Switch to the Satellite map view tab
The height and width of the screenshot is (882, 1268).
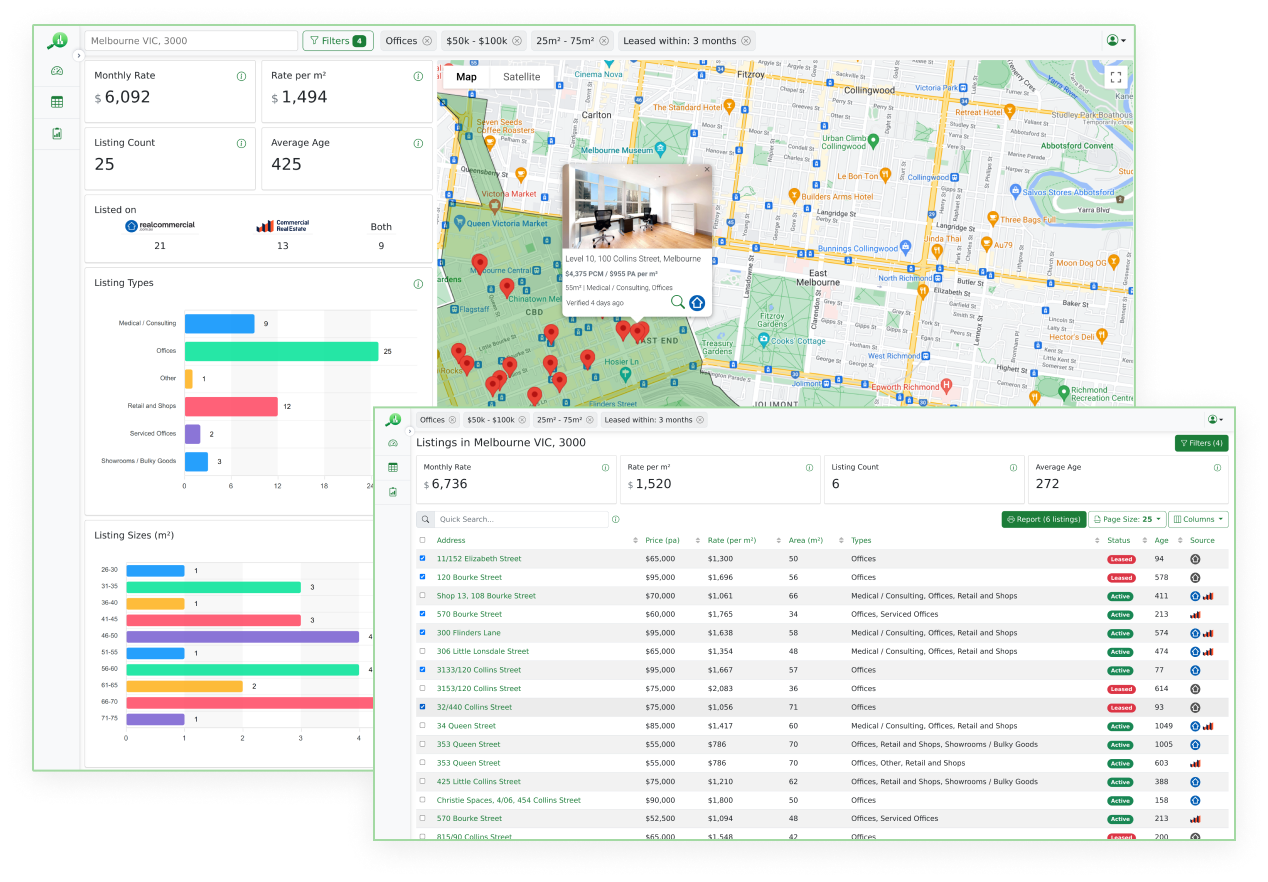pyautogui.click(x=524, y=76)
